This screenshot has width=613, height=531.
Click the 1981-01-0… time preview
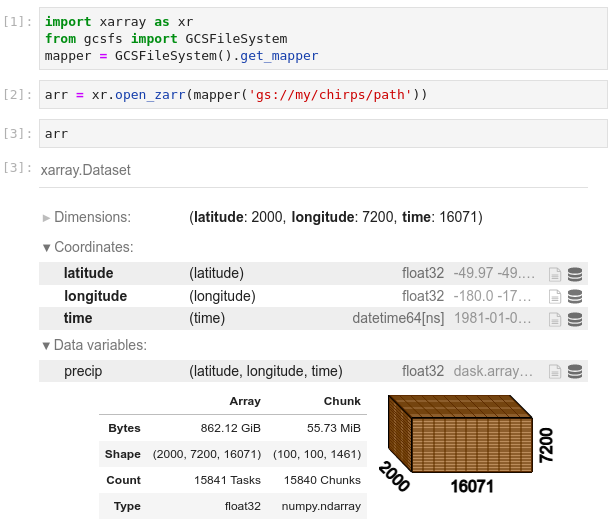point(493,318)
